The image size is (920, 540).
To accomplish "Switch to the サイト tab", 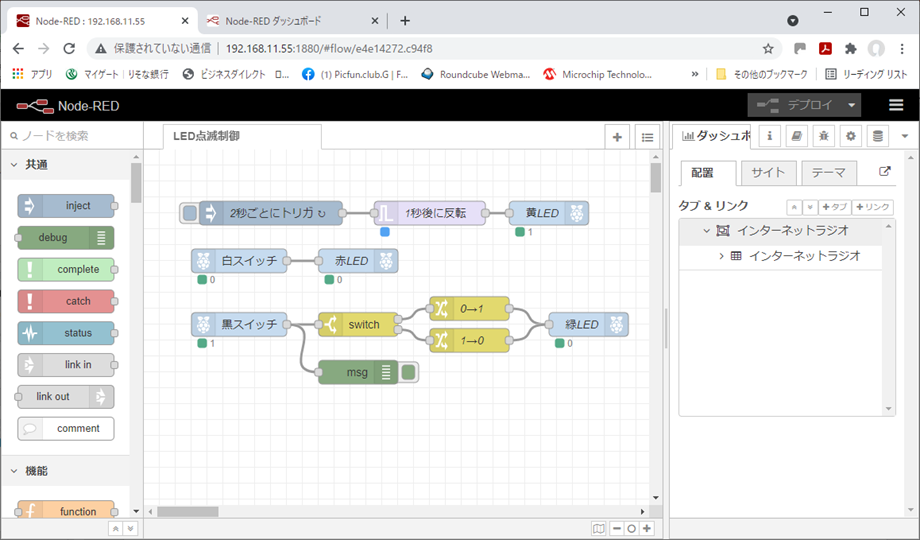I will (768, 172).
